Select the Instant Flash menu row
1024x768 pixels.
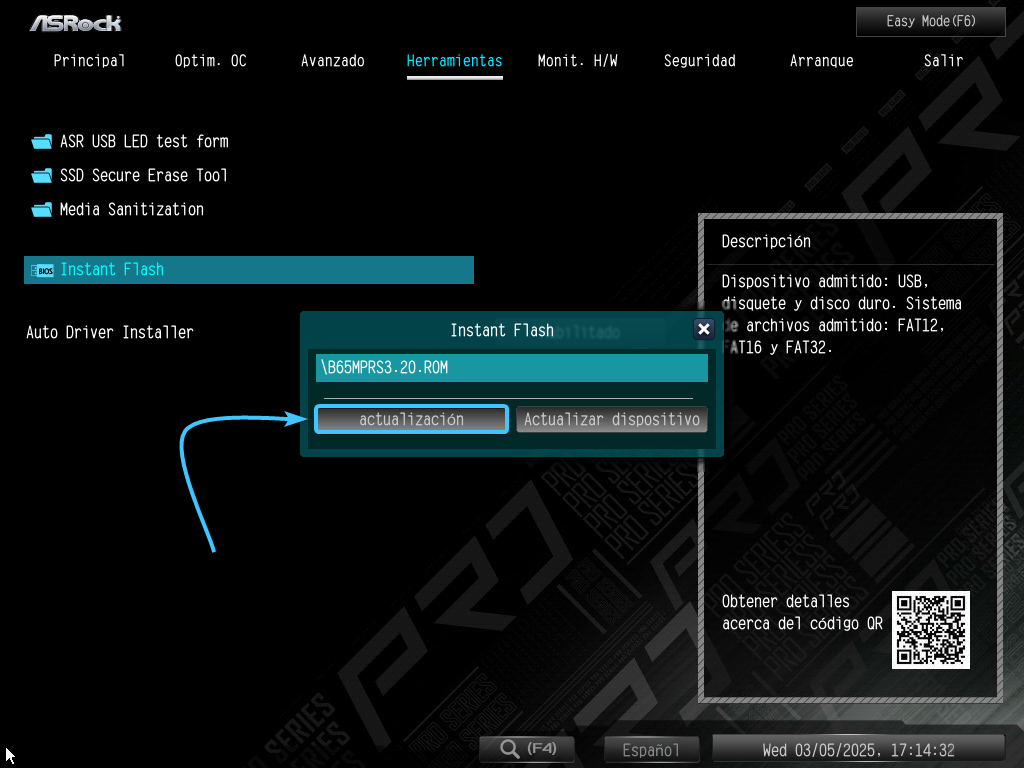pyautogui.click(x=249, y=270)
